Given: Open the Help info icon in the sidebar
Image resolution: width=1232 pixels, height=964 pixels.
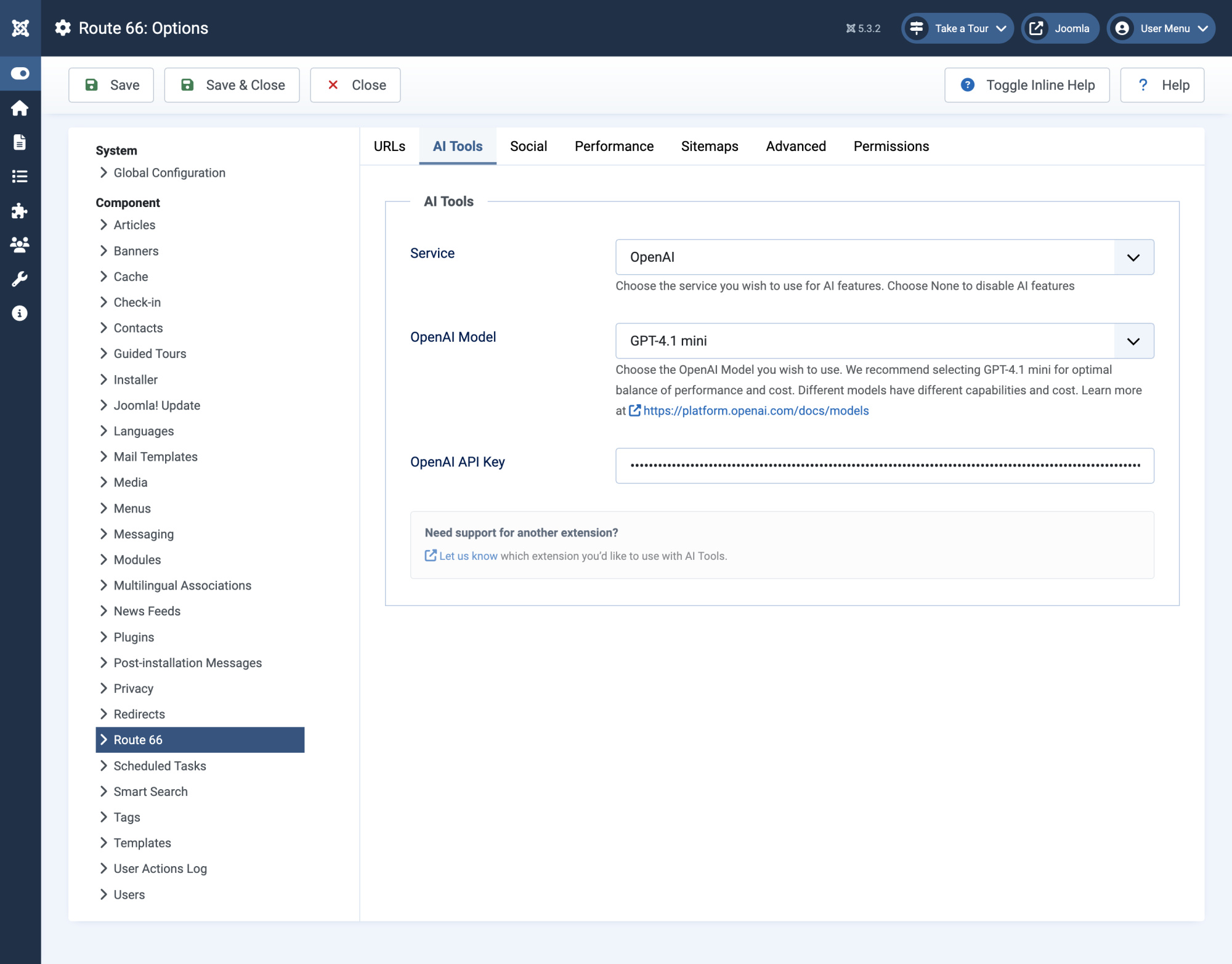Looking at the screenshot, I should pyautogui.click(x=20, y=313).
